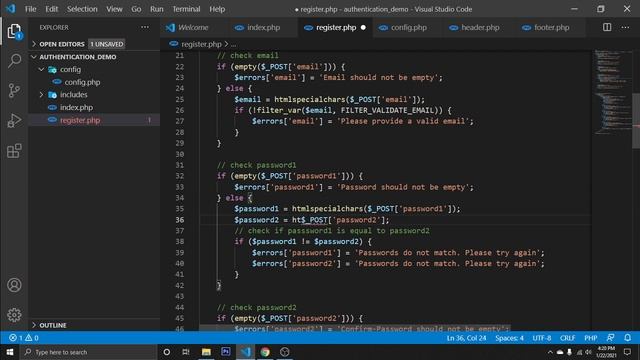Open File Explorer from the taskbar
Image resolution: width=640 pixels, height=360 pixels.
point(206,352)
